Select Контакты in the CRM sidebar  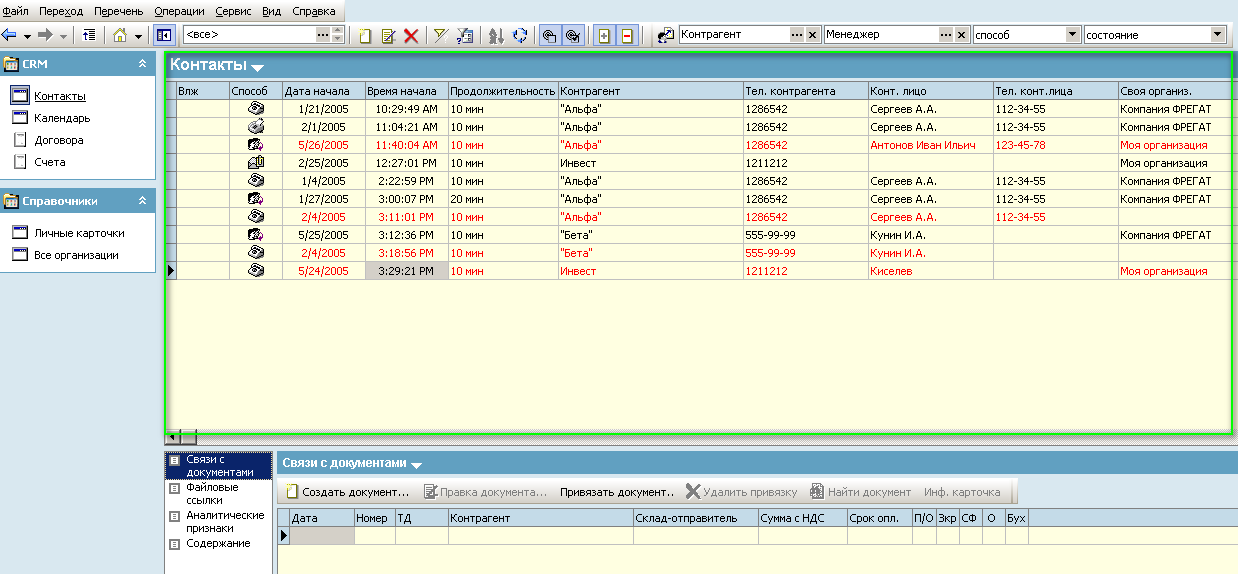pos(59,97)
